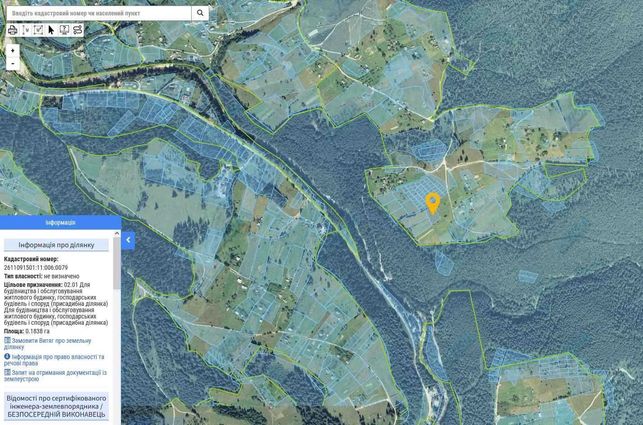Zoom out with the minus button
The image size is (643, 425).
(13, 64)
